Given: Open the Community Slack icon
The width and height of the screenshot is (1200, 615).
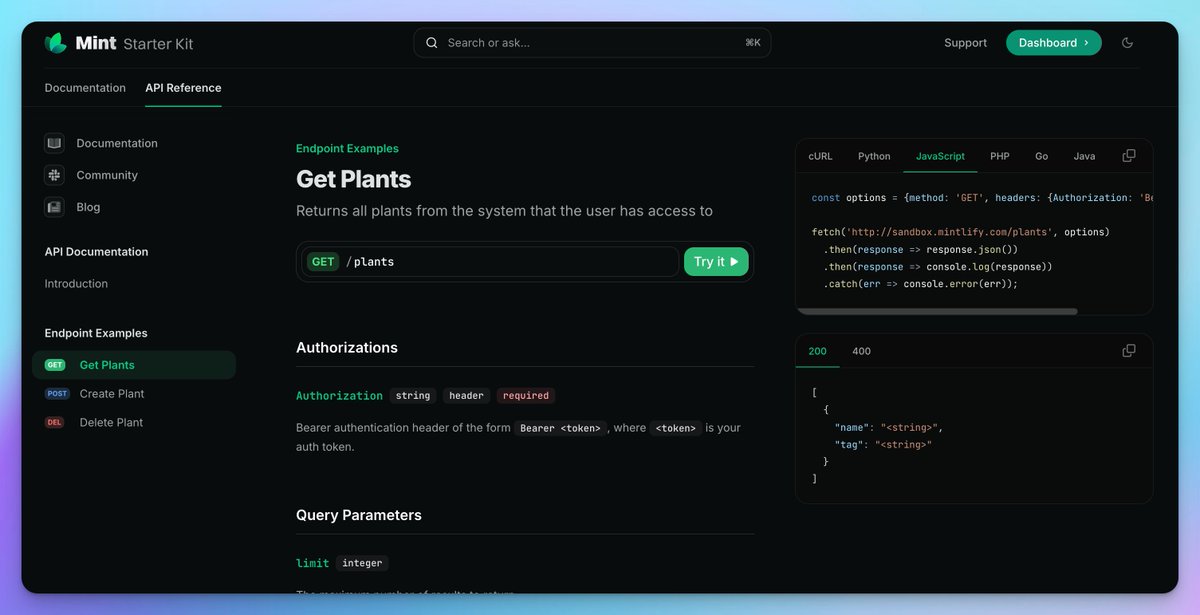Looking at the screenshot, I should point(54,175).
